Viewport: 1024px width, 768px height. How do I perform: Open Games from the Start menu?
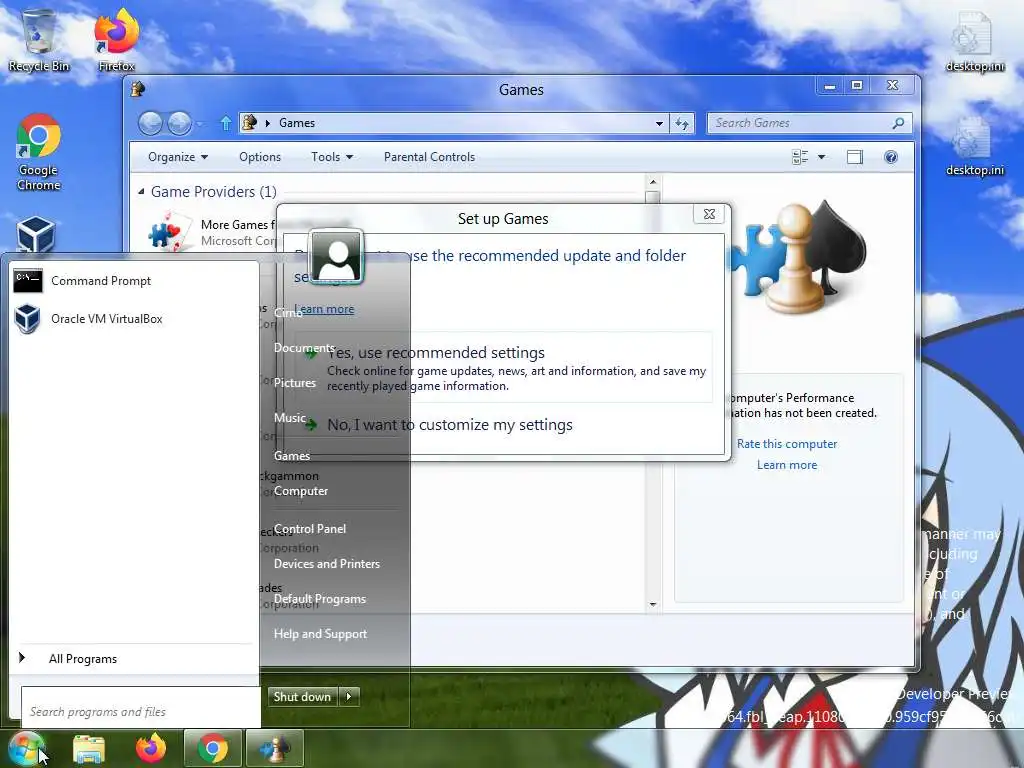tap(291, 456)
